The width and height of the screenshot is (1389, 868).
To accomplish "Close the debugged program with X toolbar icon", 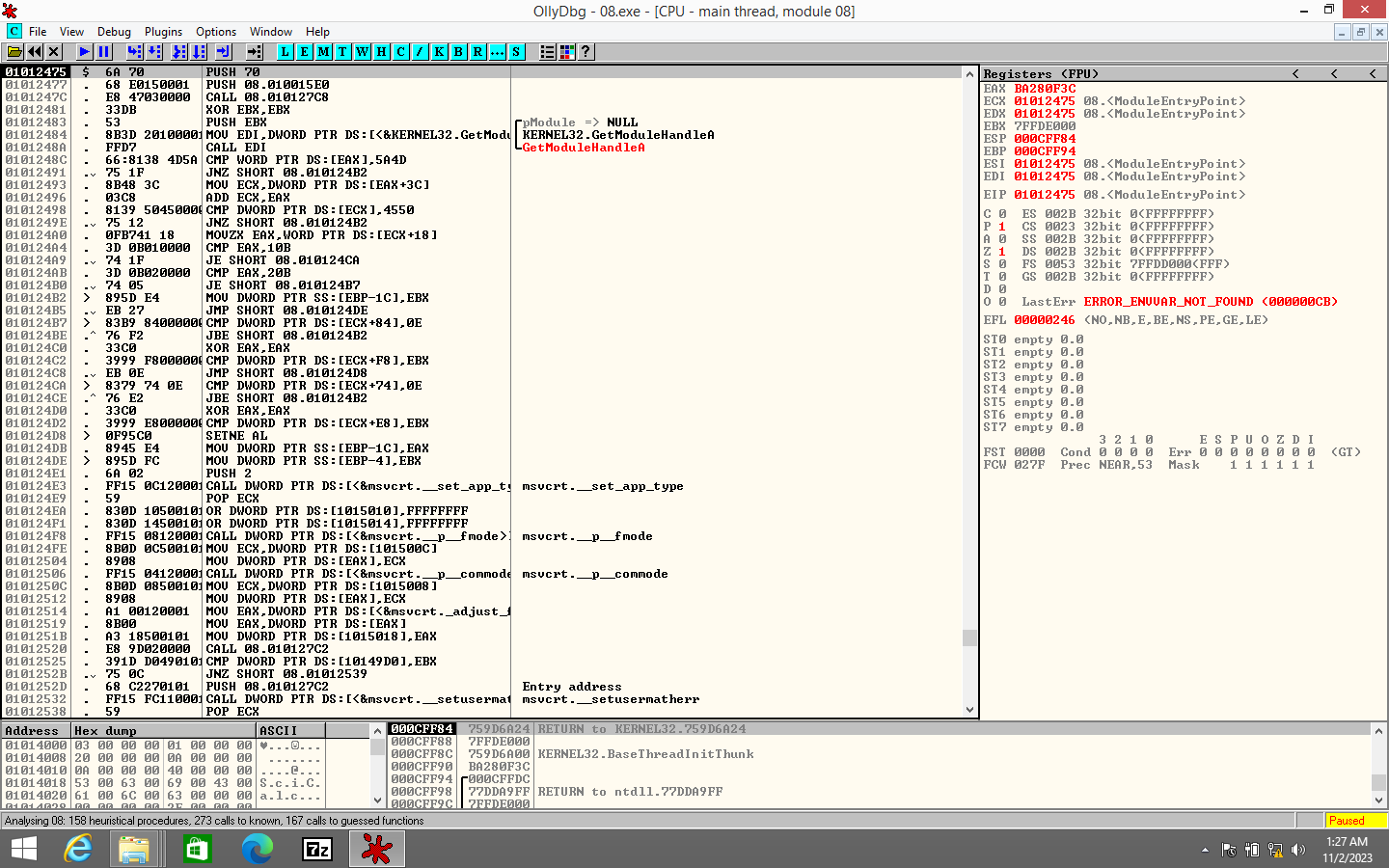I will 54,52.
